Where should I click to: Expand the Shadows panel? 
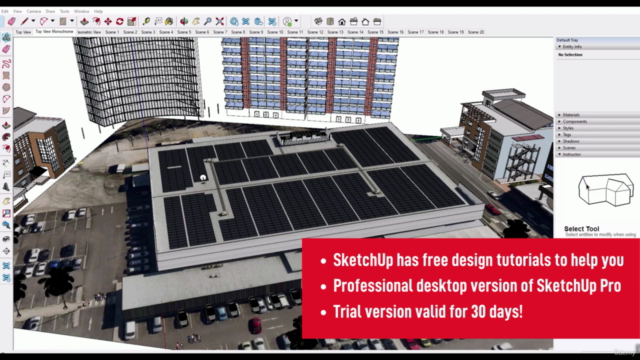pos(597,141)
